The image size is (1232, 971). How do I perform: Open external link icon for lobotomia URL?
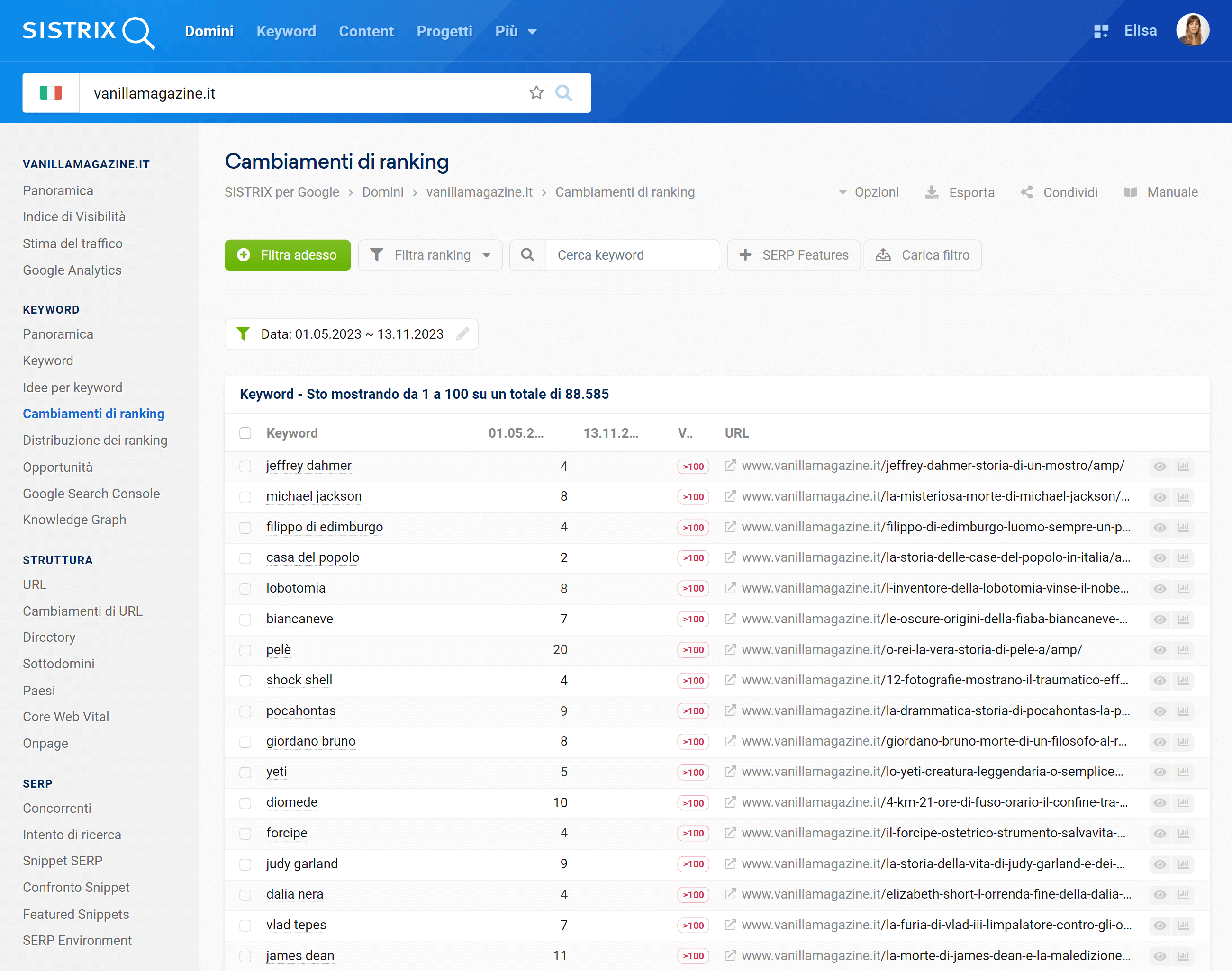tap(730, 588)
